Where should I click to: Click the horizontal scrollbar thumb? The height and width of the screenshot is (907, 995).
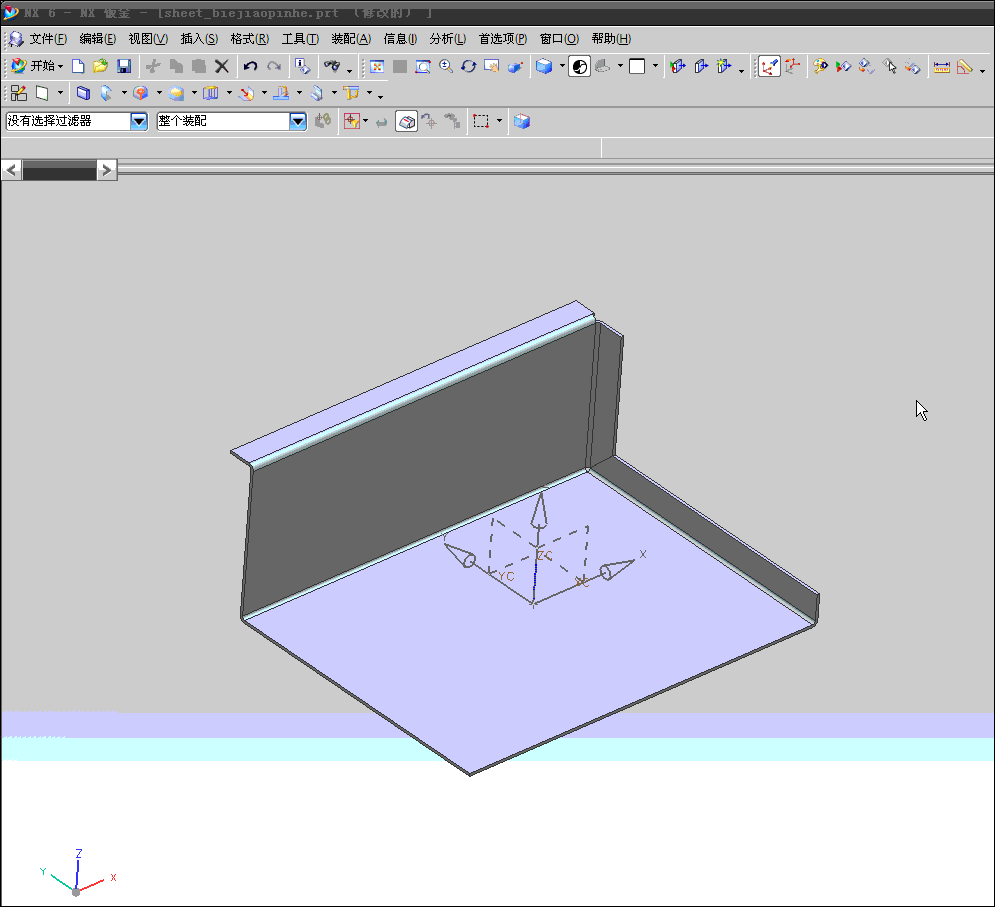pos(60,170)
